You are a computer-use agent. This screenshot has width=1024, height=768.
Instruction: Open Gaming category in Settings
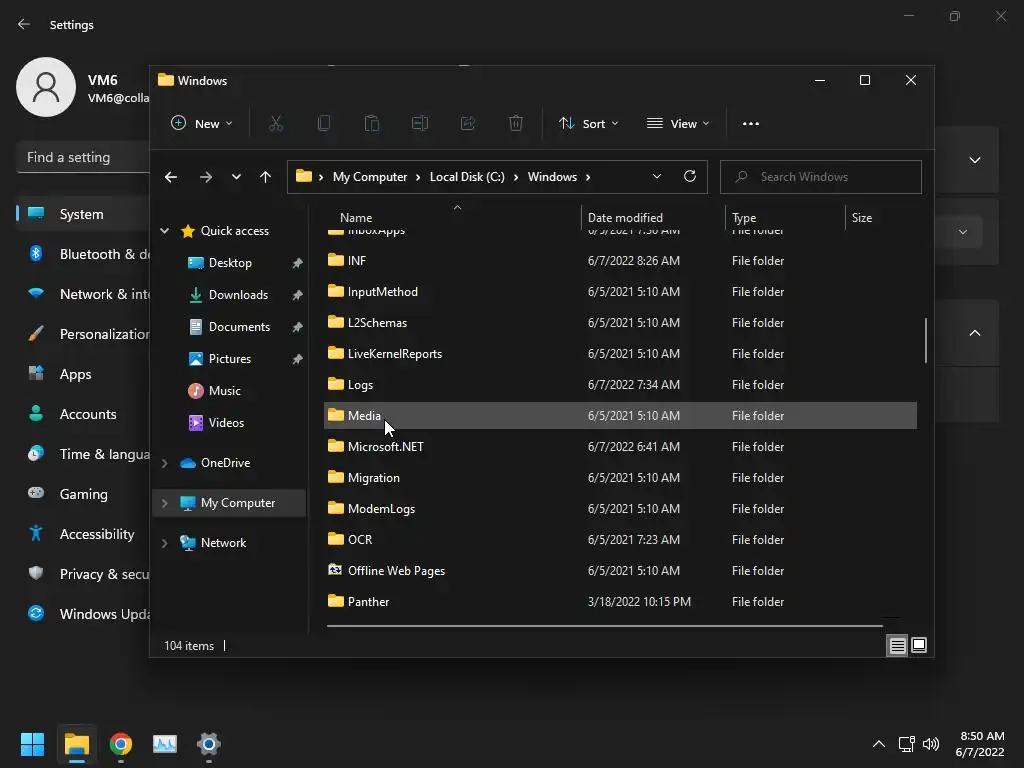click(84, 494)
